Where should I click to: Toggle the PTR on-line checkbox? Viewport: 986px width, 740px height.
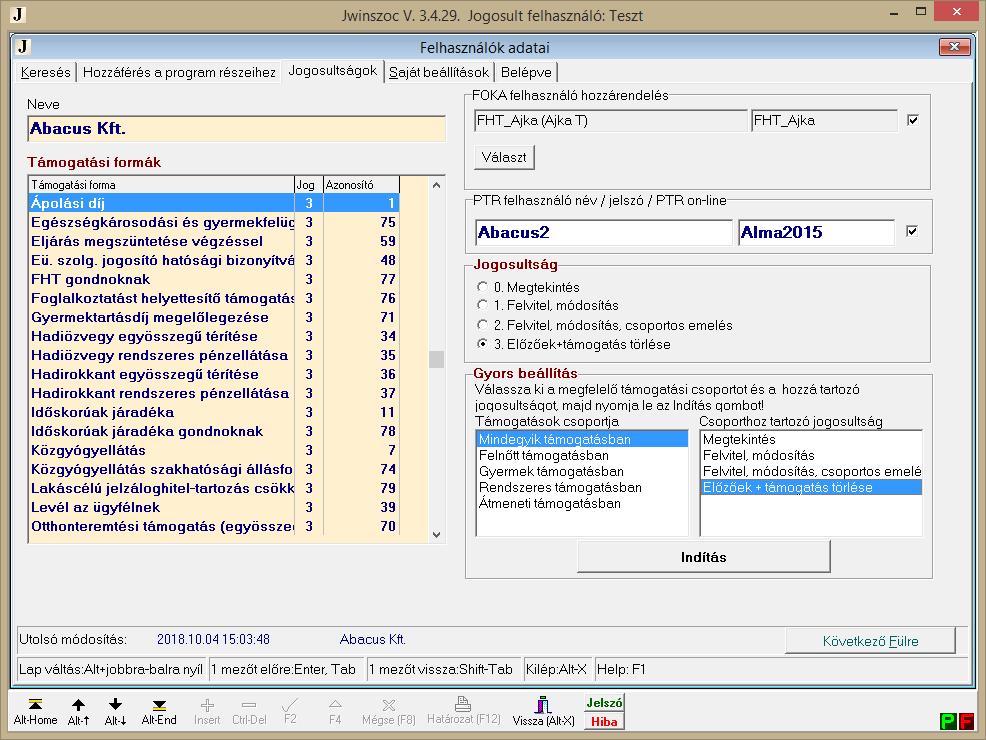click(x=912, y=231)
